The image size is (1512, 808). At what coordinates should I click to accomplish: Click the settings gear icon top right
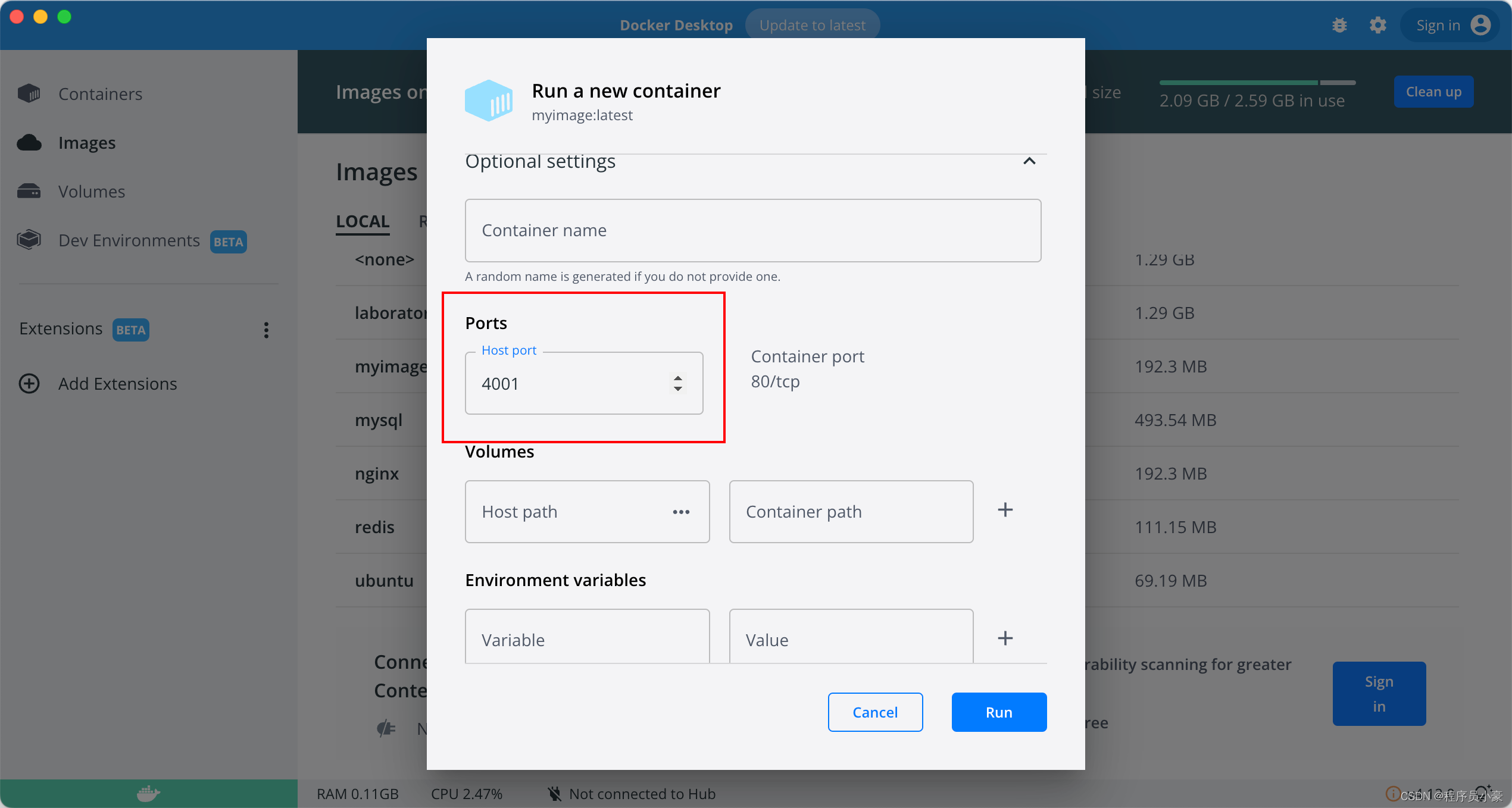(1377, 25)
